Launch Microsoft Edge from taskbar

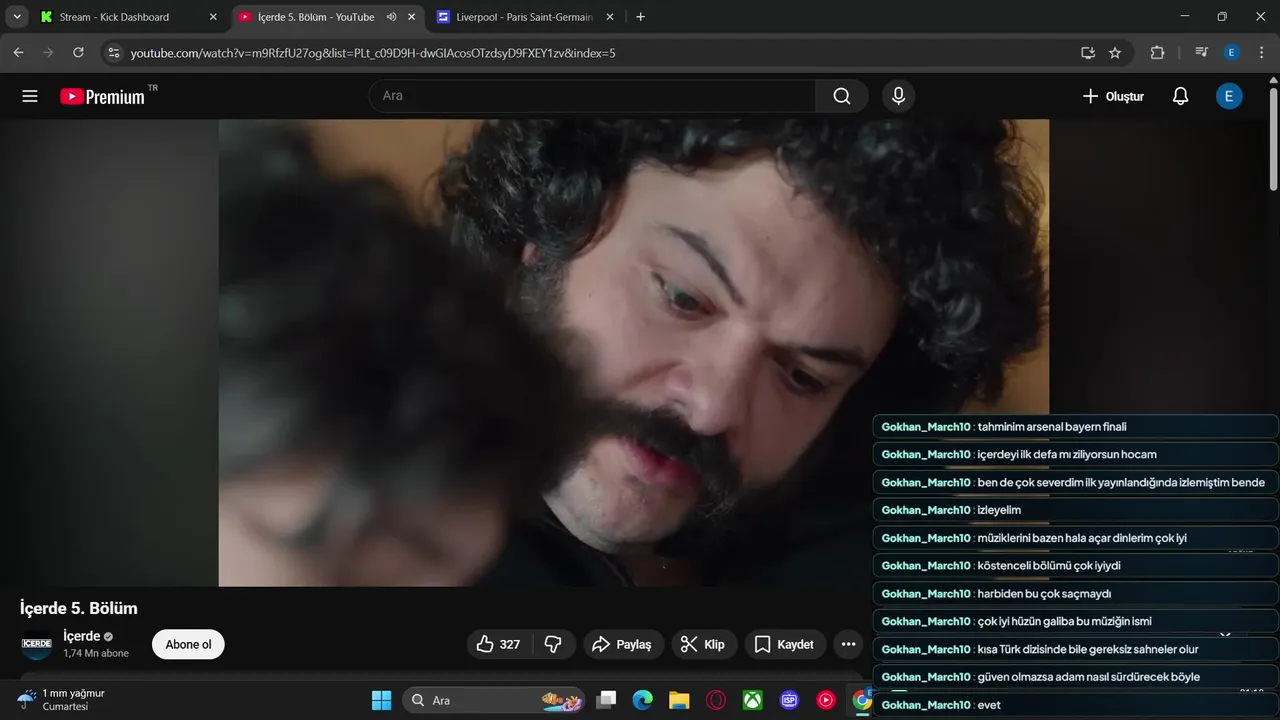coord(642,700)
